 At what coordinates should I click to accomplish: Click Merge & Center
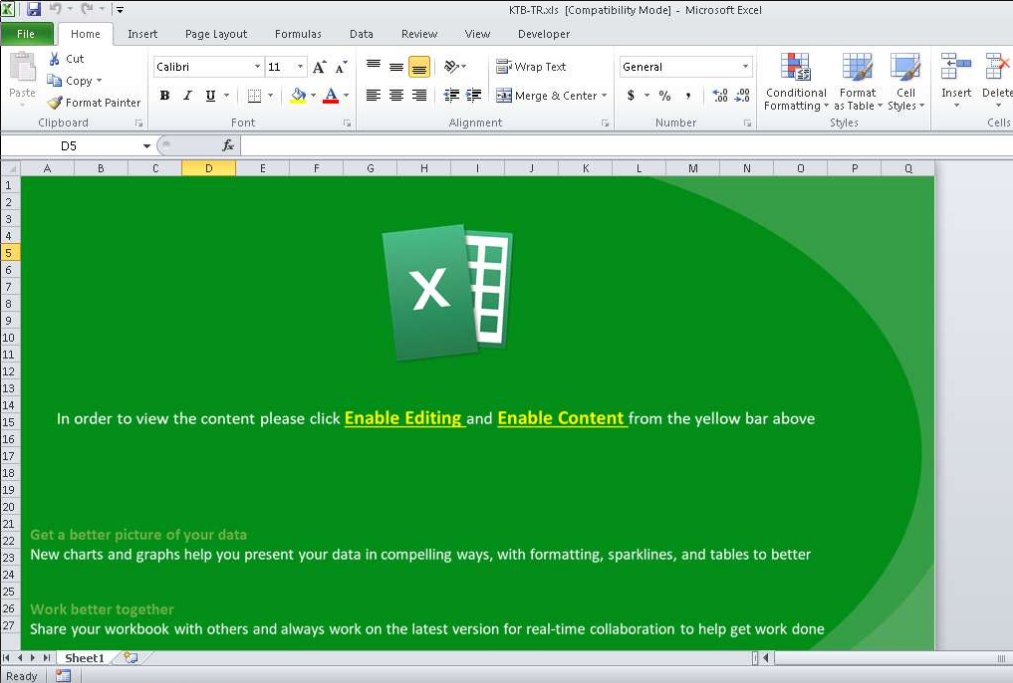tap(547, 96)
